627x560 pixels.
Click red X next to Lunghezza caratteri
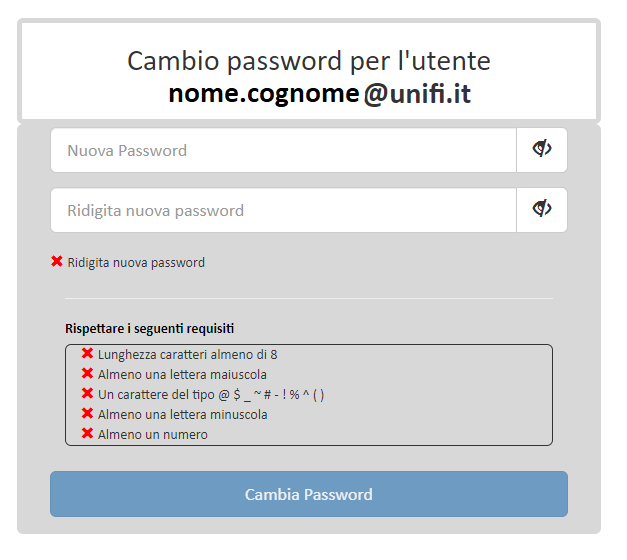tap(87, 354)
